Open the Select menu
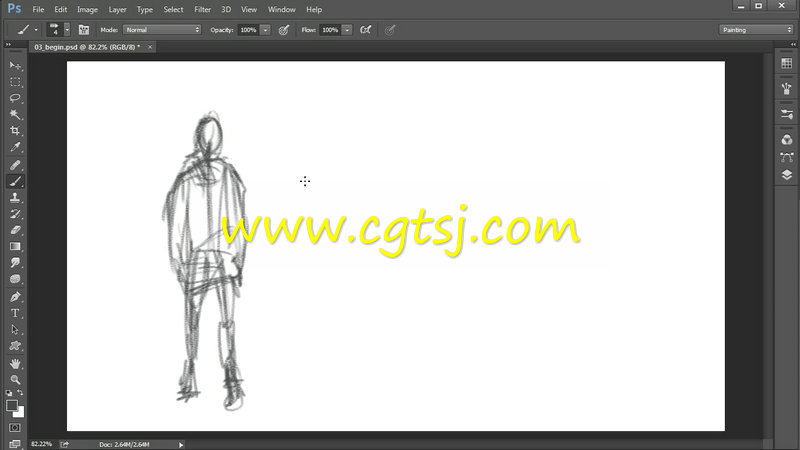This screenshot has width=800, height=450. point(173,9)
